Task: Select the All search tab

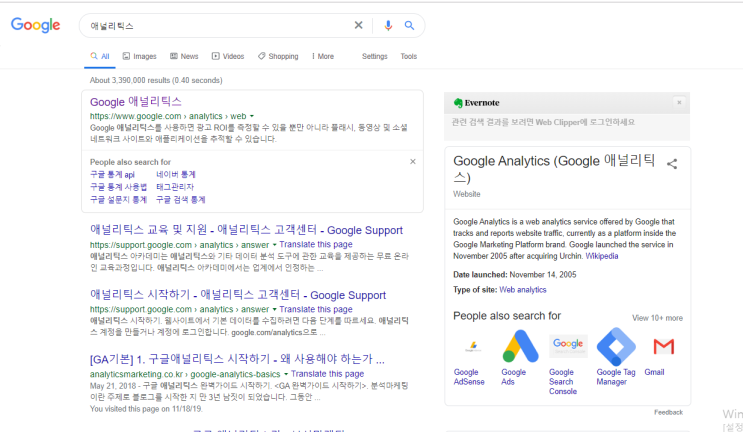Action: click(100, 56)
